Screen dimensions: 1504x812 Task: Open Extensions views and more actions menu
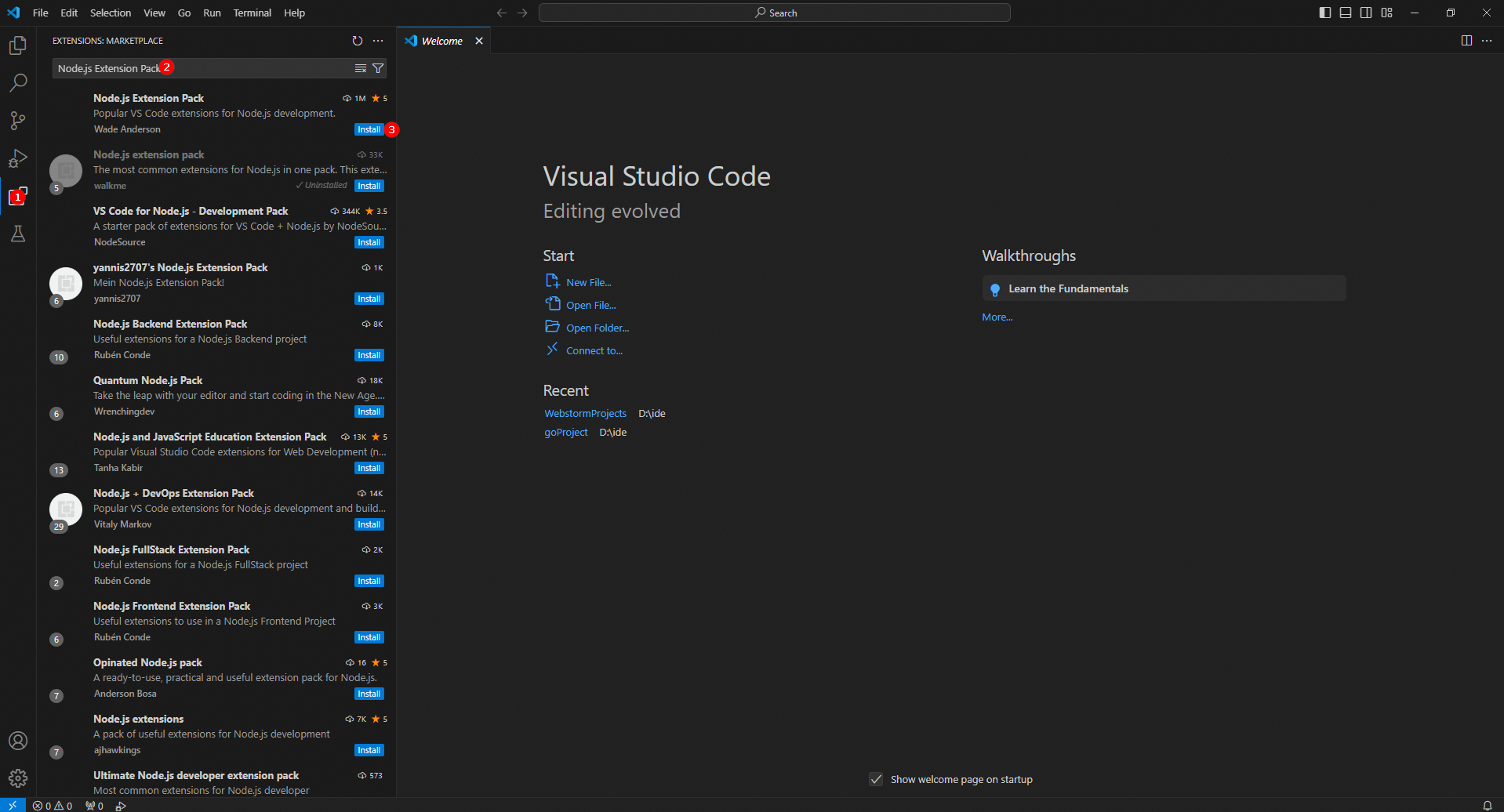pyautogui.click(x=378, y=41)
